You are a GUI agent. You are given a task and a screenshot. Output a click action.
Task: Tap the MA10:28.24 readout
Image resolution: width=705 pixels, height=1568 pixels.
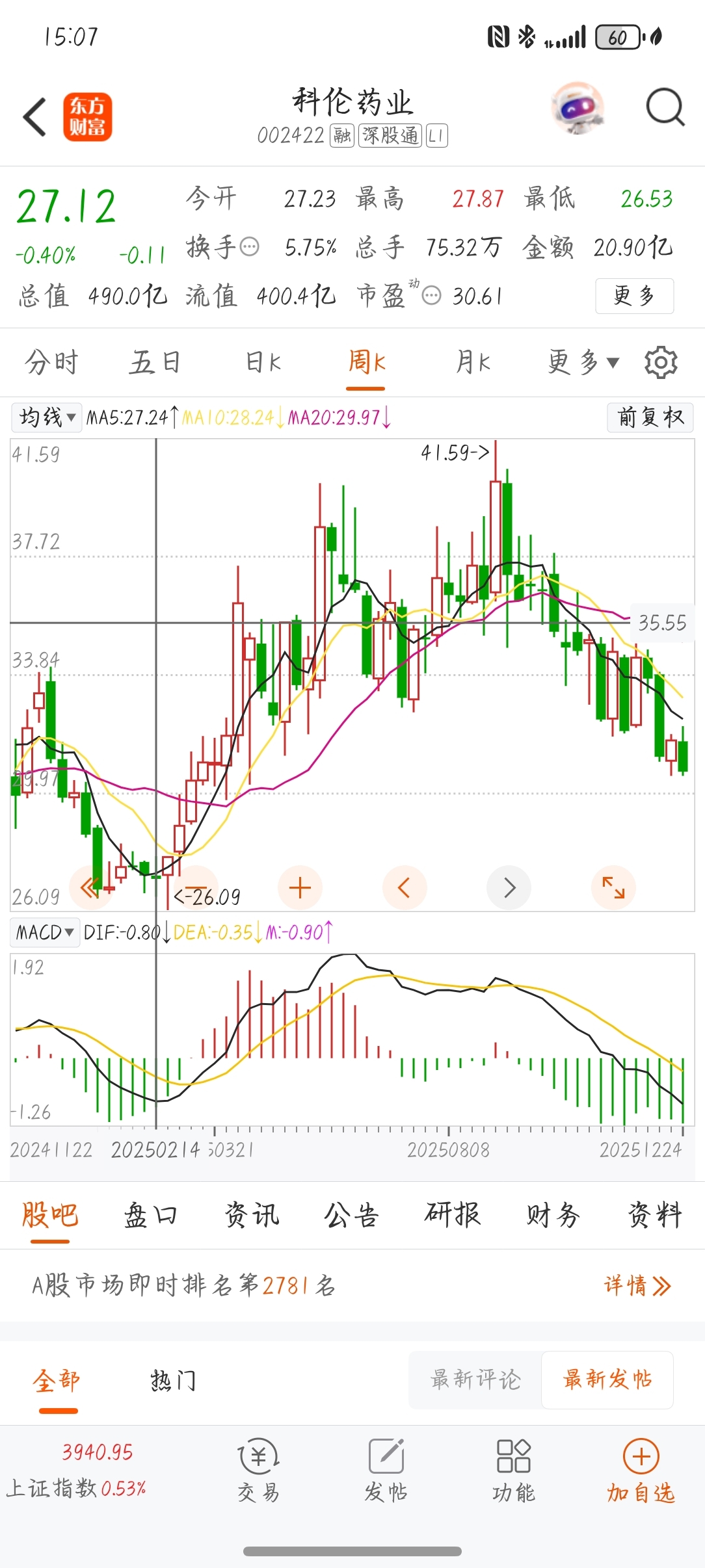233,417
